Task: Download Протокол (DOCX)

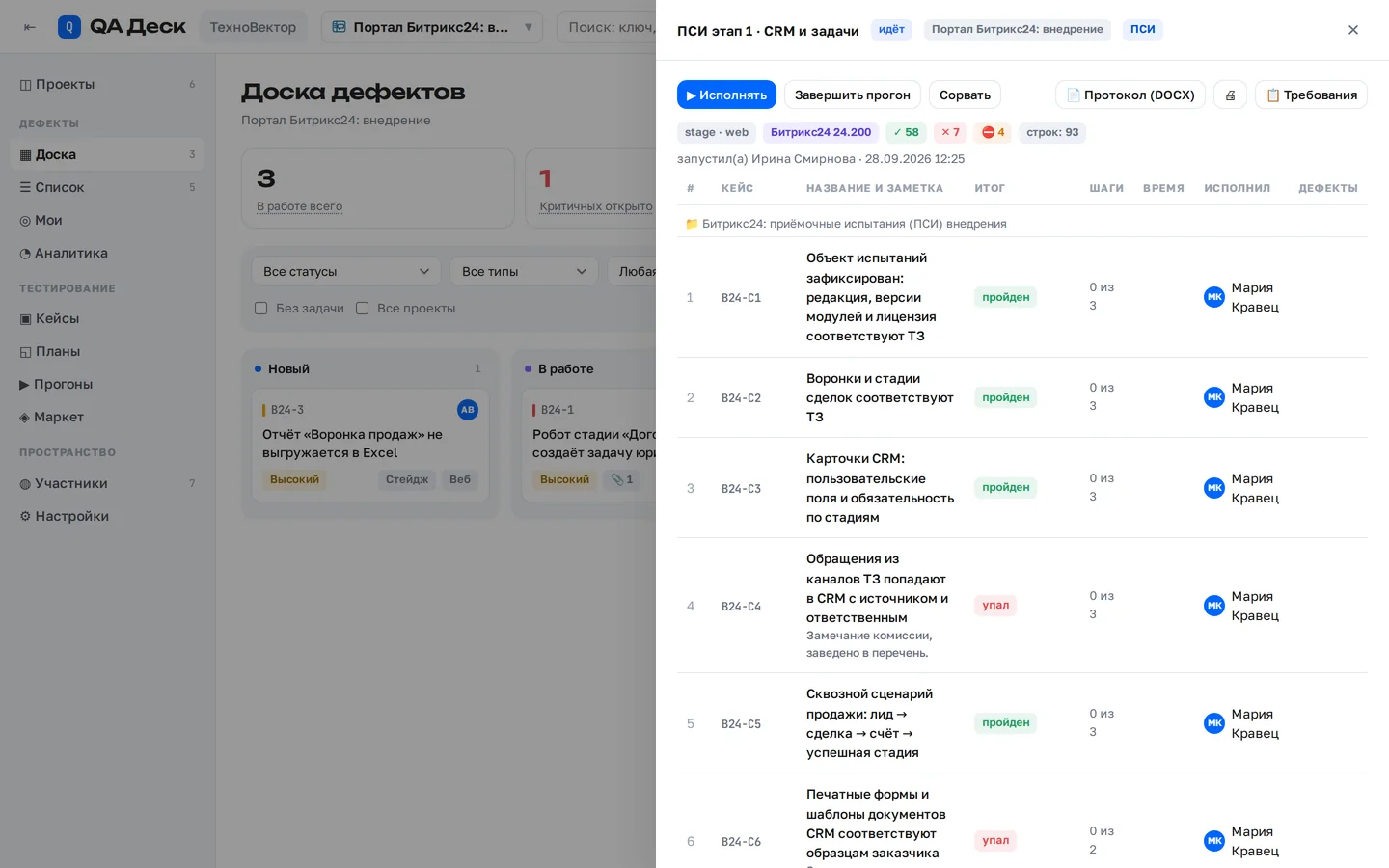Action: (1130, 95)
